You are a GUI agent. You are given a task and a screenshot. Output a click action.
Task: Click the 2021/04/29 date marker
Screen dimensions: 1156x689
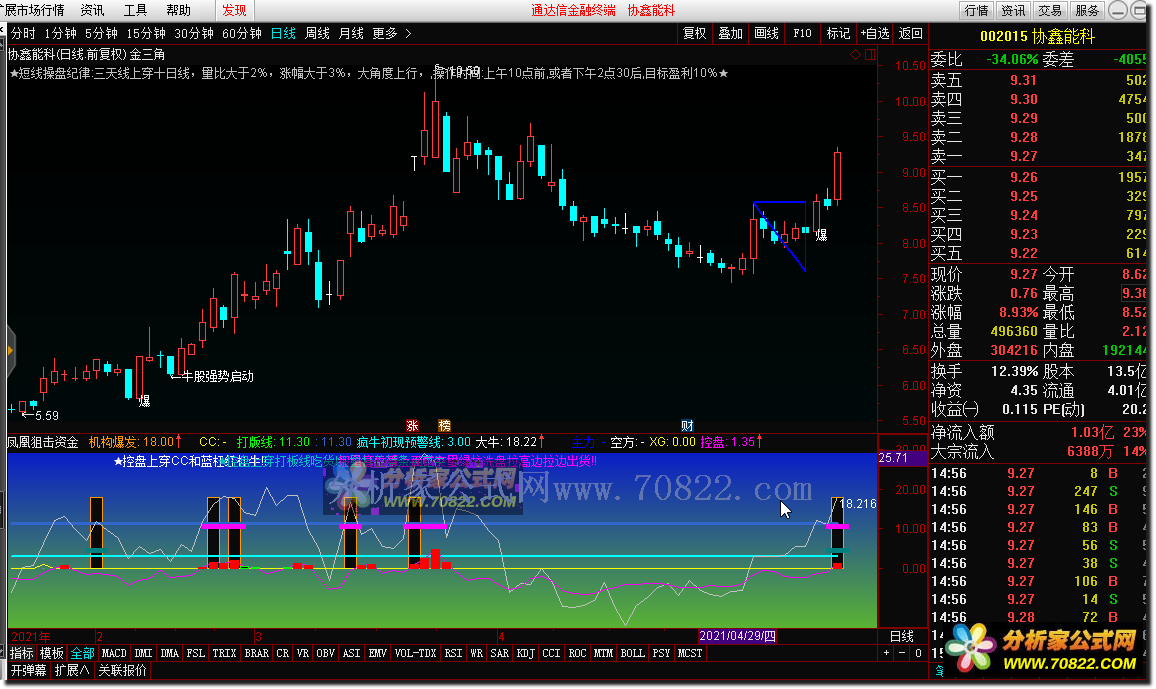[737, 636]
